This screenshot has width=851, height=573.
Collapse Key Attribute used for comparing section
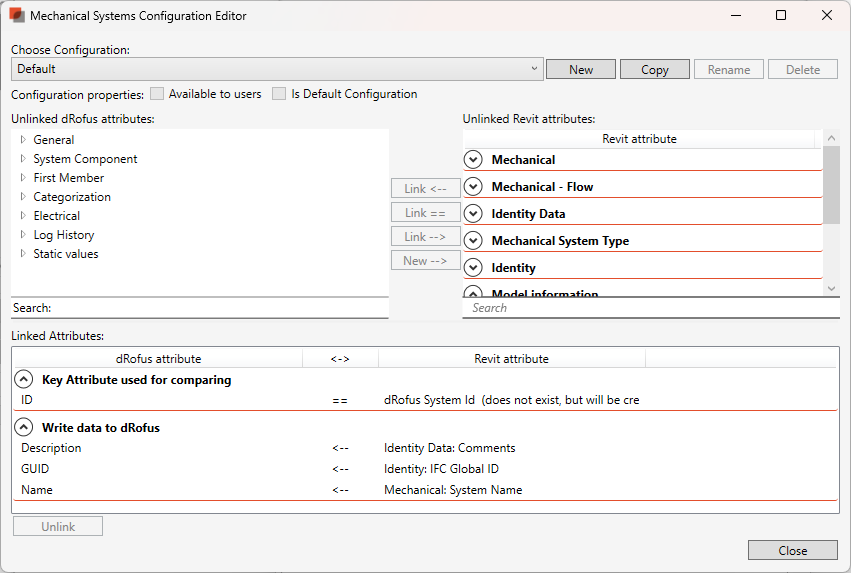pyautogui.click(x=23, y=380)
